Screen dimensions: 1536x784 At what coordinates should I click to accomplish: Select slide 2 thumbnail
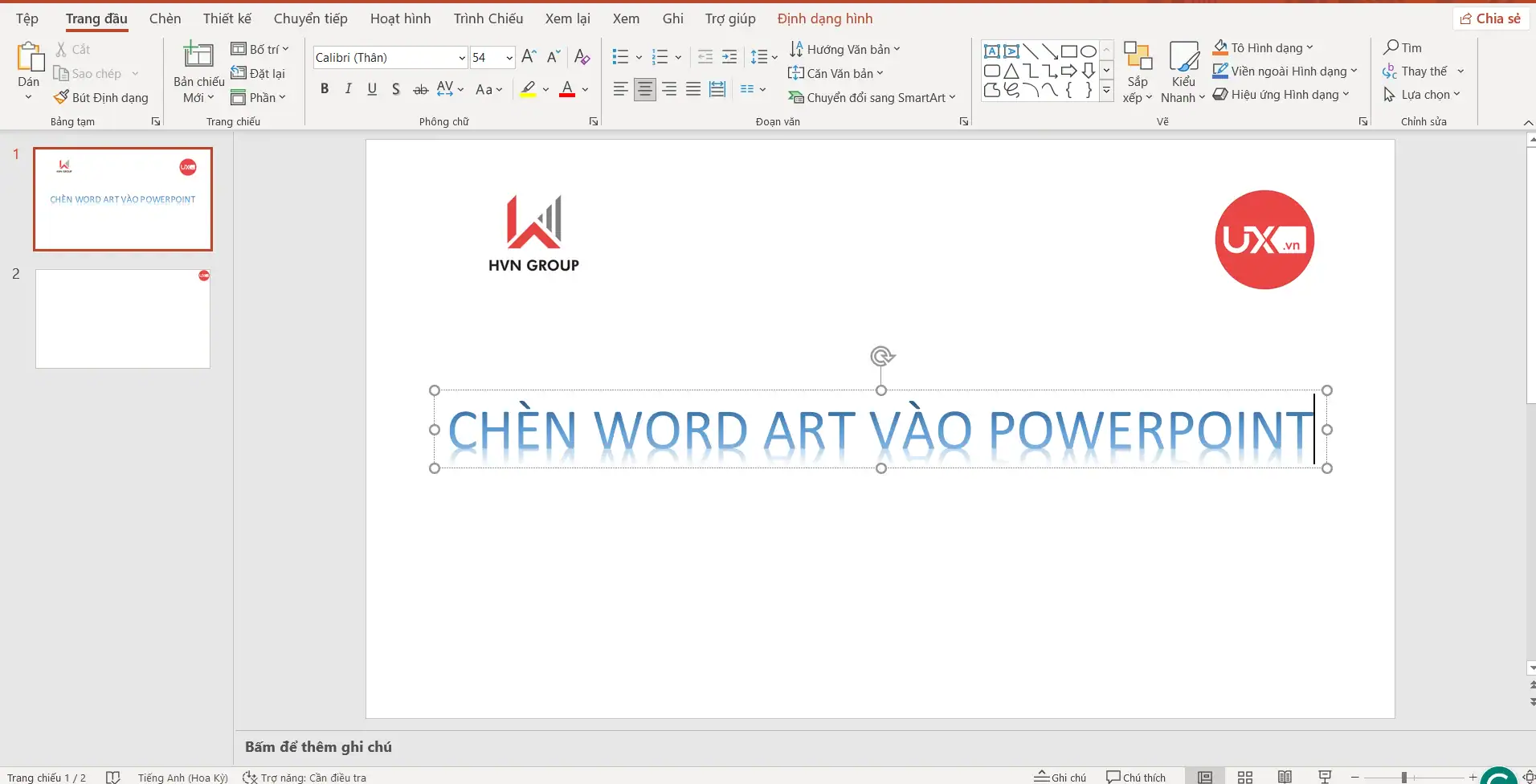coord(122,319)
